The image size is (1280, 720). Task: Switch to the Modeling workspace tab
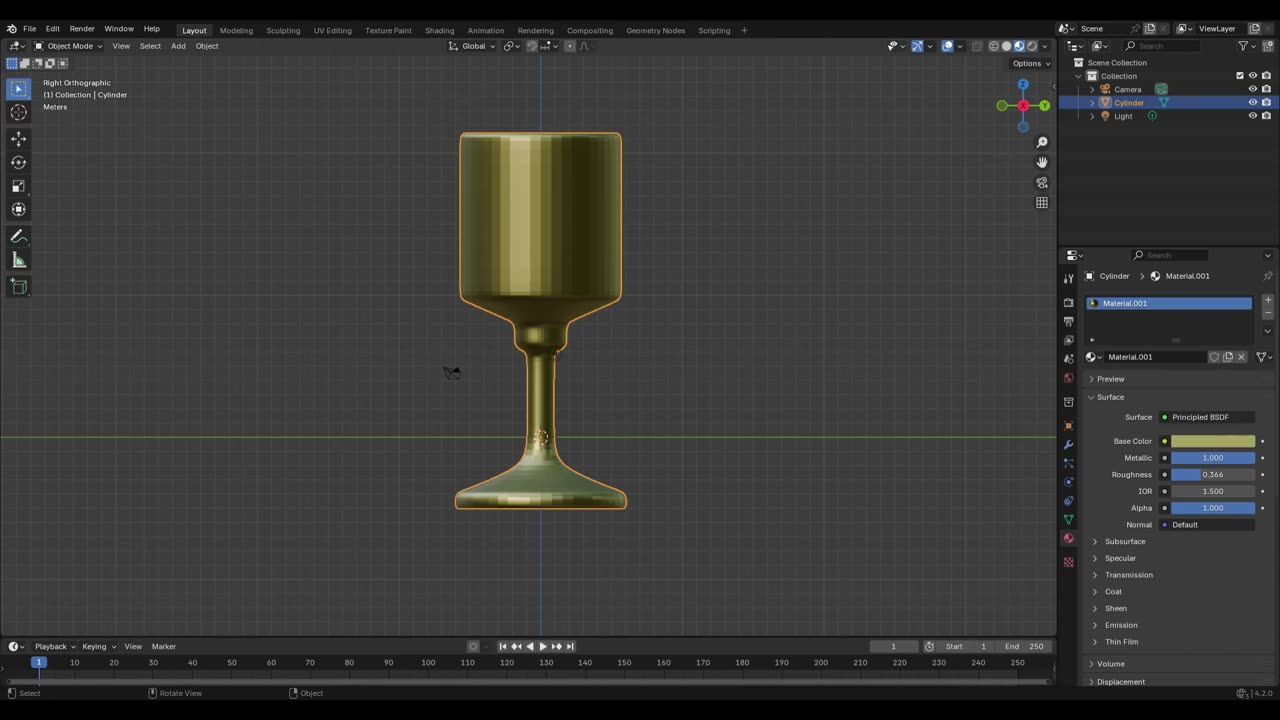coord(236,30)
